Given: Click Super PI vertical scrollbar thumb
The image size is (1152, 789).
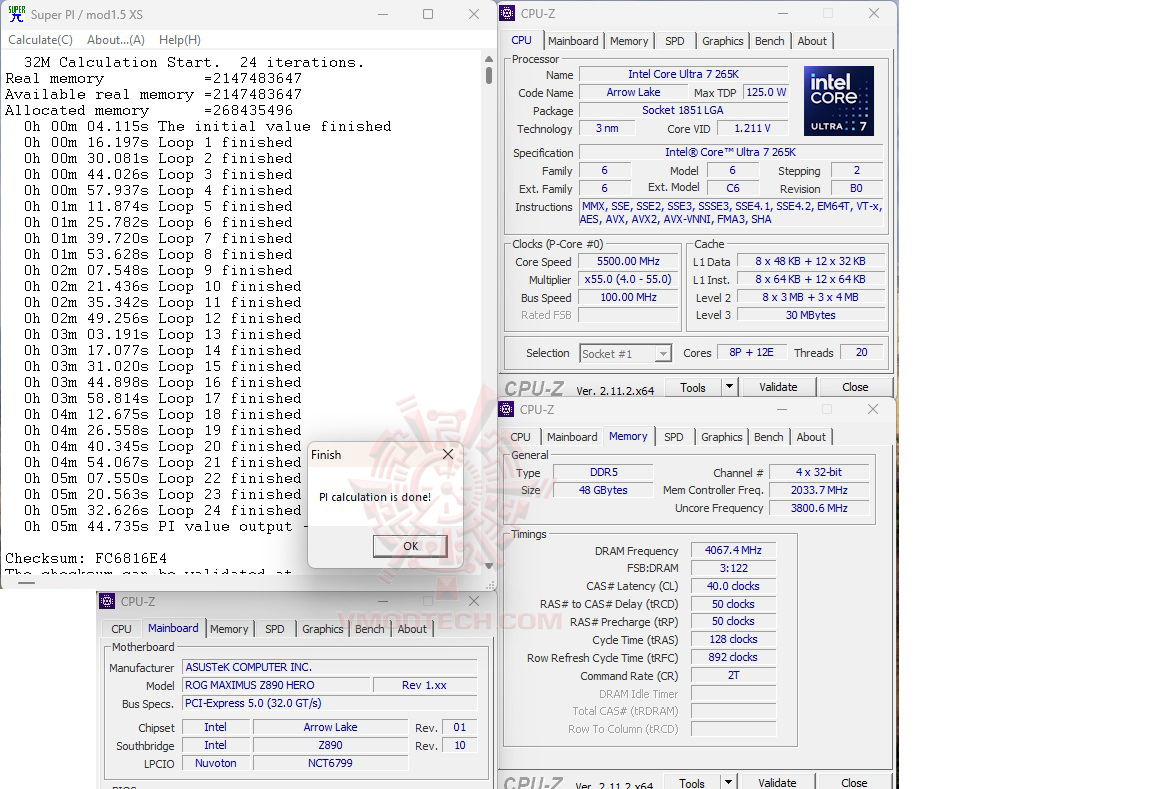Looking at the screenshot, I should coord(489,76).
